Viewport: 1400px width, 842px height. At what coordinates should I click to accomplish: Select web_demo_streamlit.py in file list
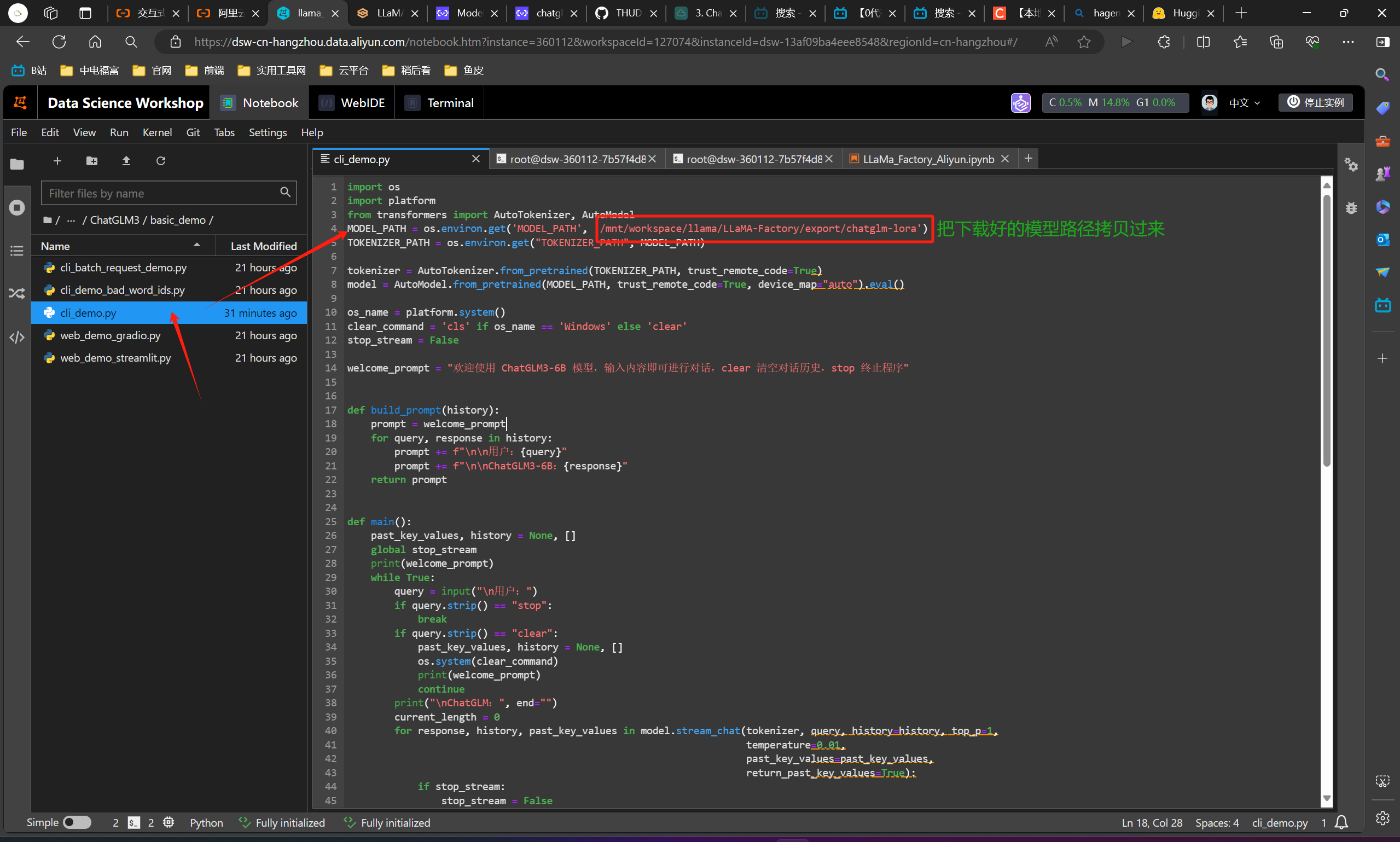click(x=169, y=358)
